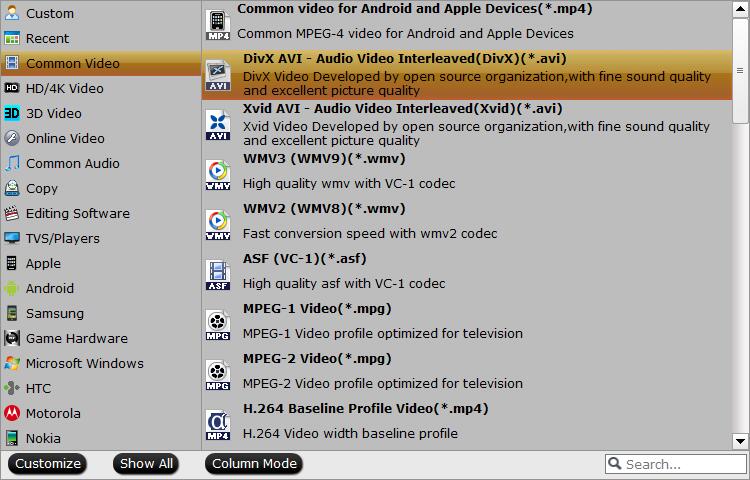Click the MPEG-2 Video MPG icon
The image size is (750, 480).
218,375
